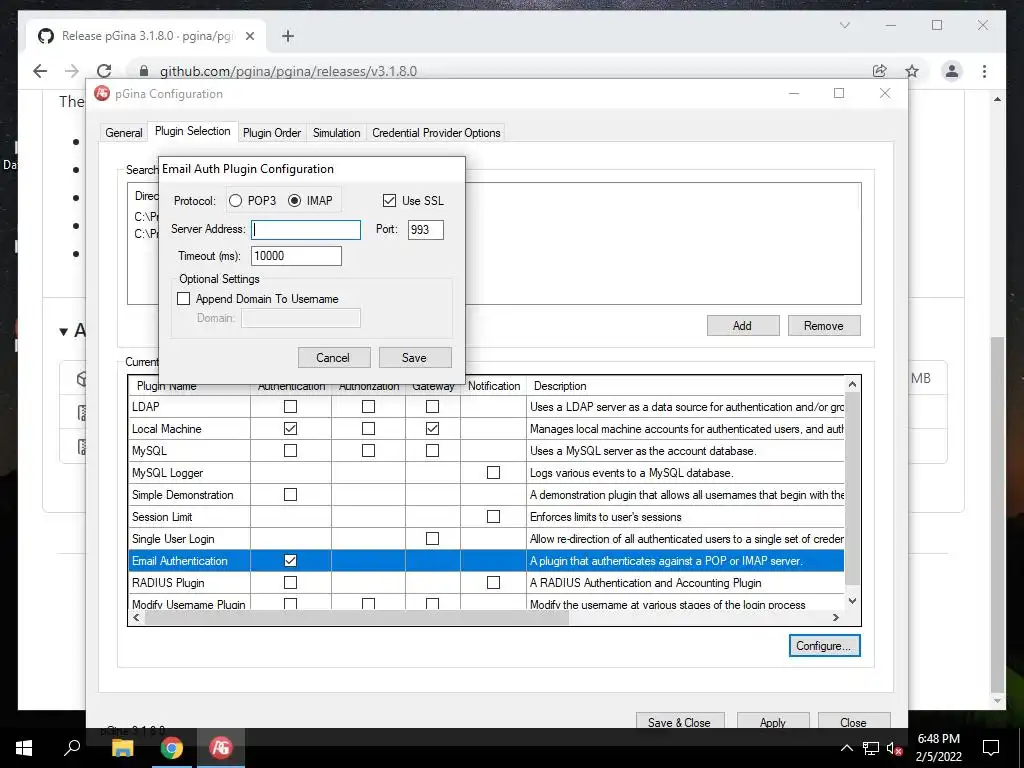Click the Configure... button
Image resolution: width=1024 pixels, height=768 pixels.
[824, 645]
